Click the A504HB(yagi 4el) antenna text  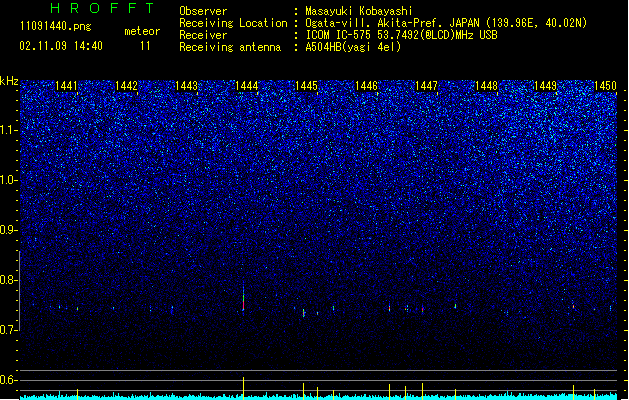[x=353, y=47]
